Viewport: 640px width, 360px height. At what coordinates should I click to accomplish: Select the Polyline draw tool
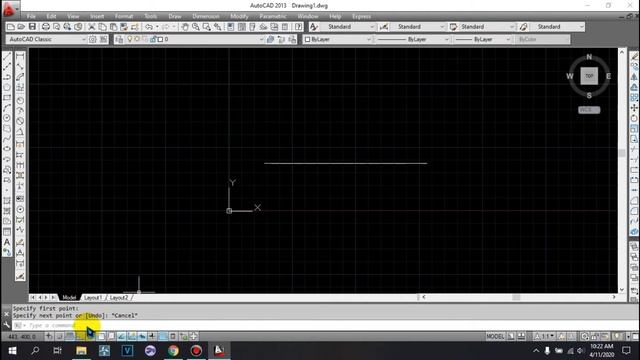click(7, 77)
